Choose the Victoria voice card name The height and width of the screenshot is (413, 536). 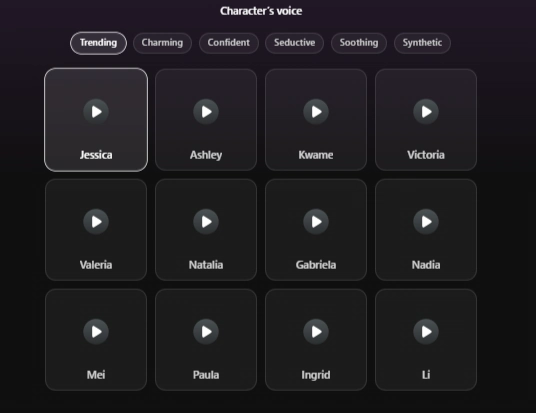point(426,155)
